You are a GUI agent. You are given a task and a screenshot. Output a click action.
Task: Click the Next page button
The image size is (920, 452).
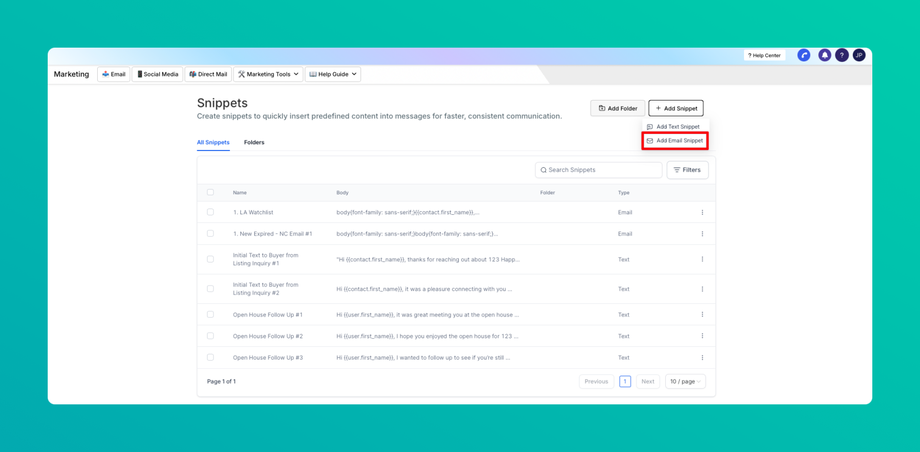point(648,382)
